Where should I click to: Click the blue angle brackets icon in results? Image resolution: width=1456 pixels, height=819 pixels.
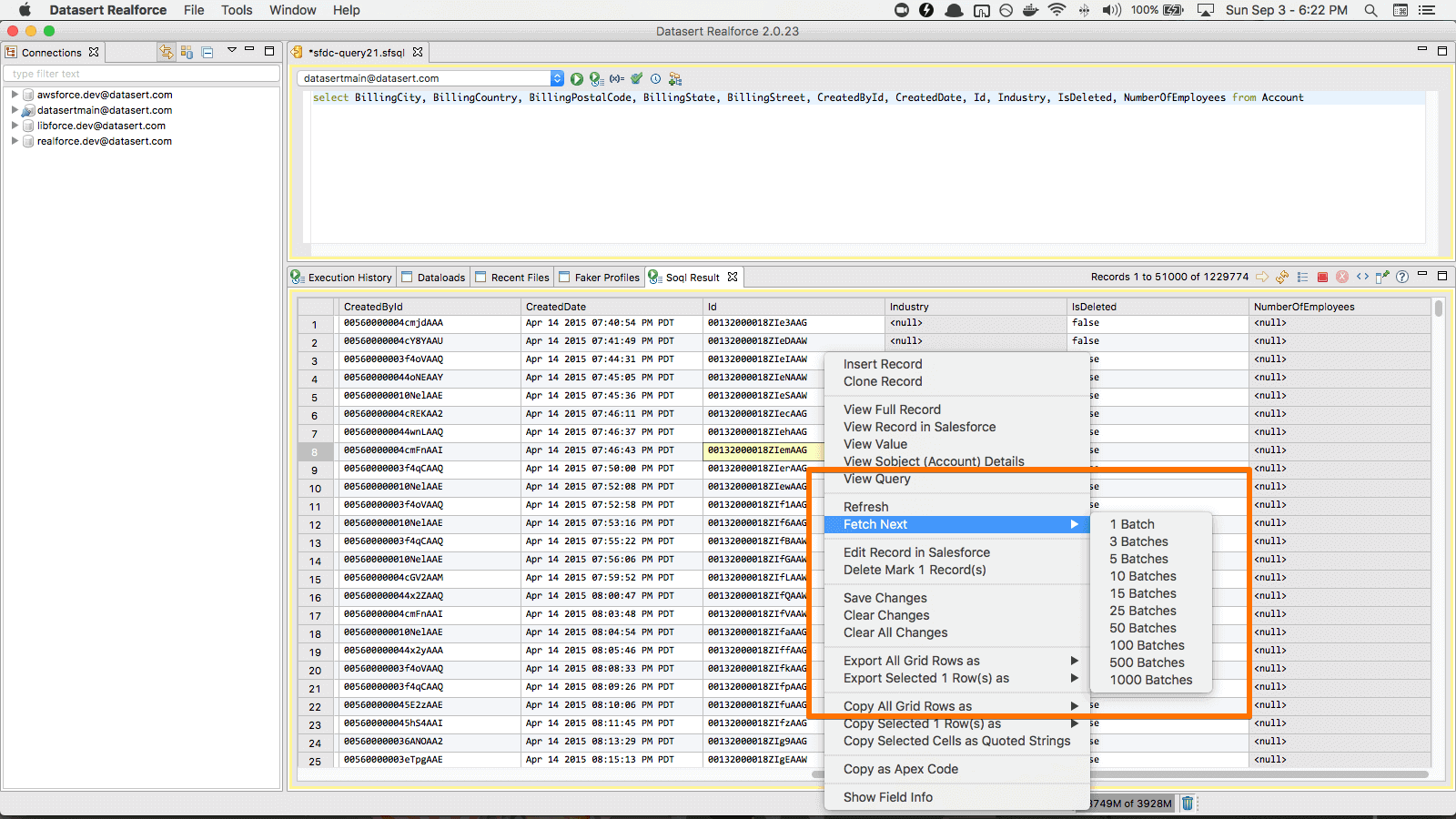click(1362, 278)
